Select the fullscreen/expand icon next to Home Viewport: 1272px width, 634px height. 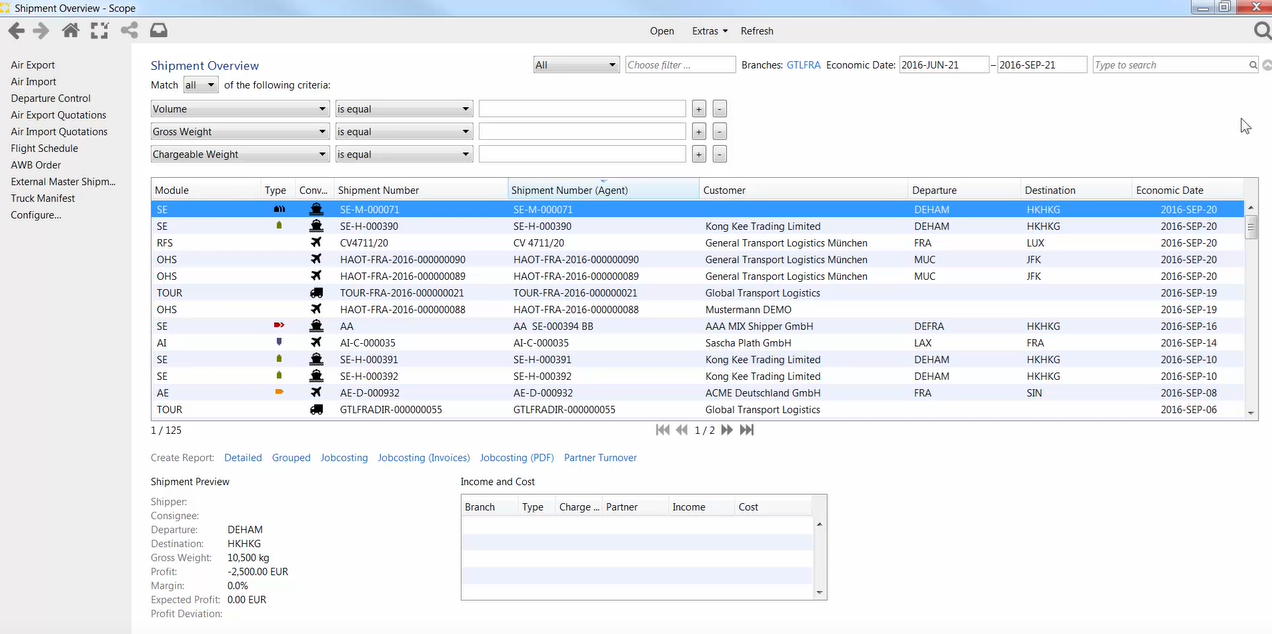(x=98, y=31)
